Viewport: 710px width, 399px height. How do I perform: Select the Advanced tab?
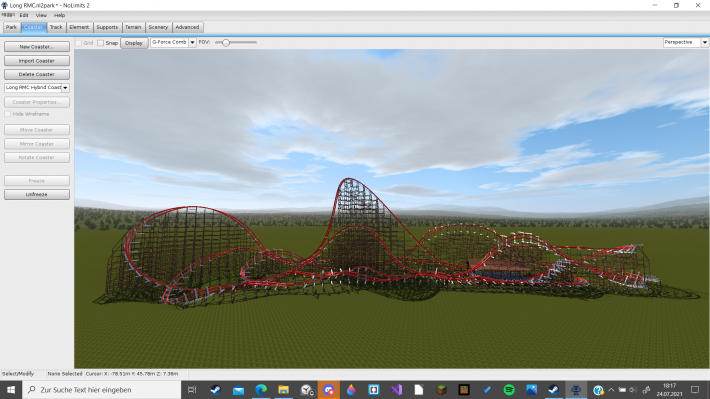coord(187,27)
